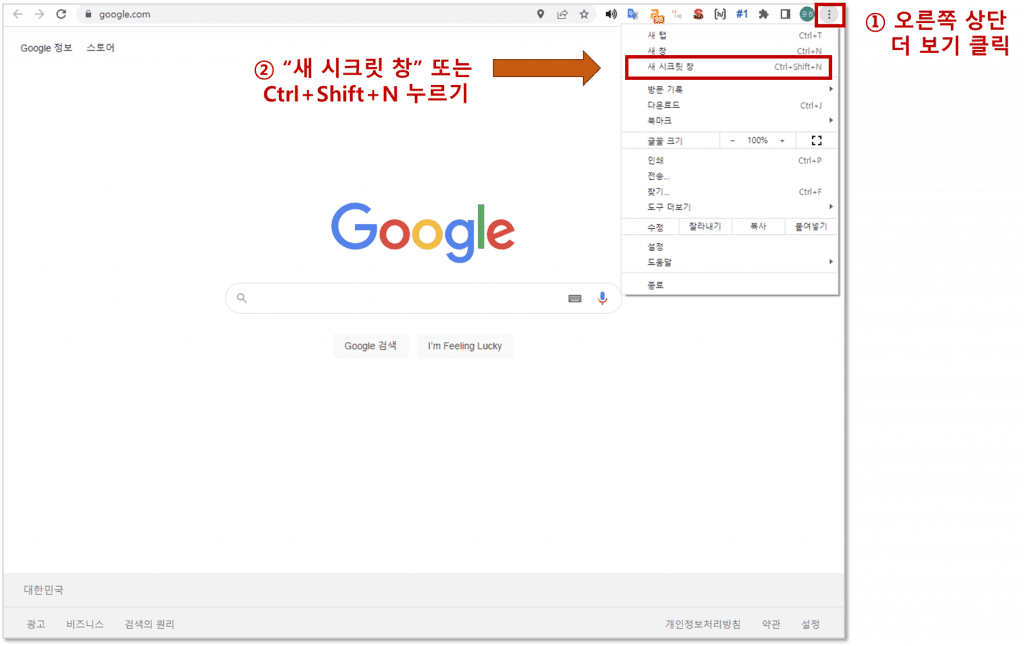Open the green profile avatar
The height and width of the screenshot is (646, 1024).
[x=807, y=14]
